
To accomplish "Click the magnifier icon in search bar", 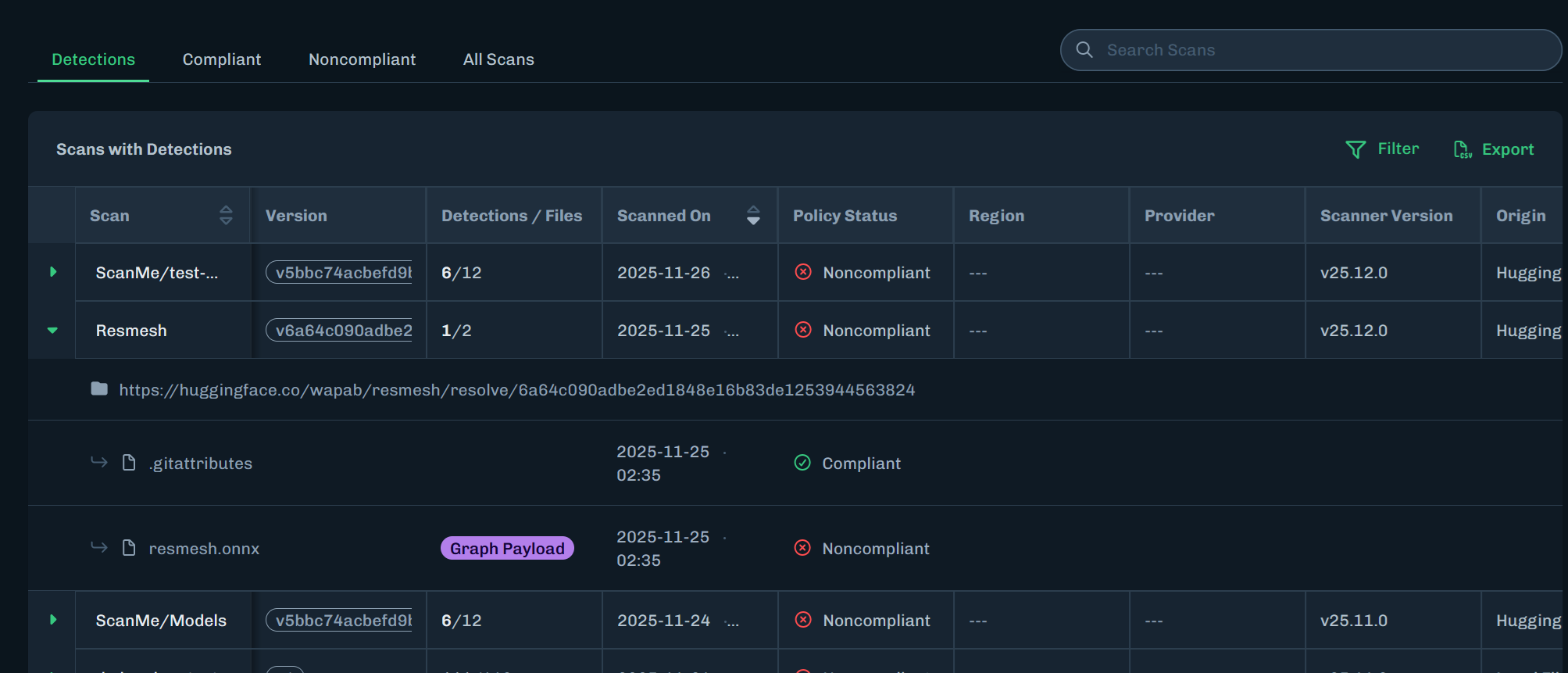I will click(1084, 50).
